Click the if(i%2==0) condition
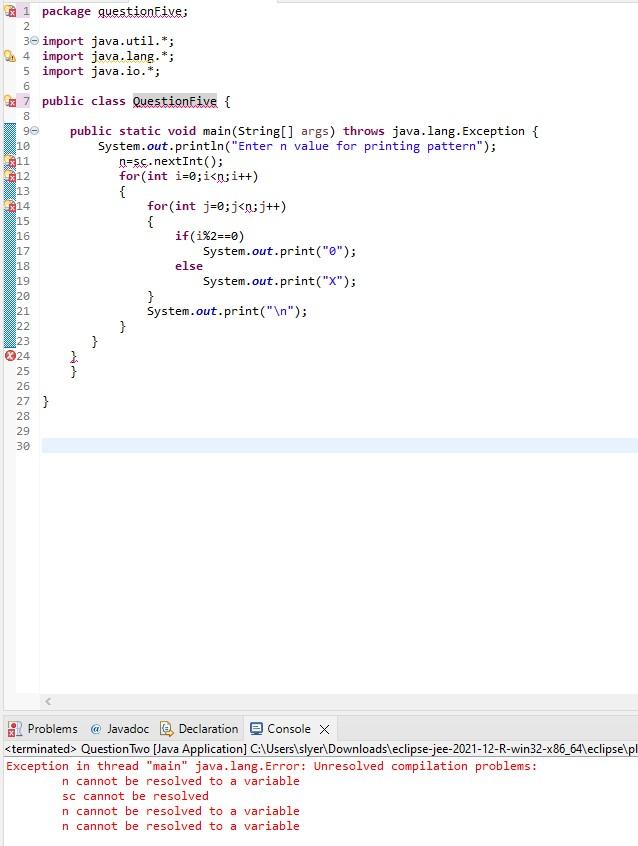 (209, 236)
